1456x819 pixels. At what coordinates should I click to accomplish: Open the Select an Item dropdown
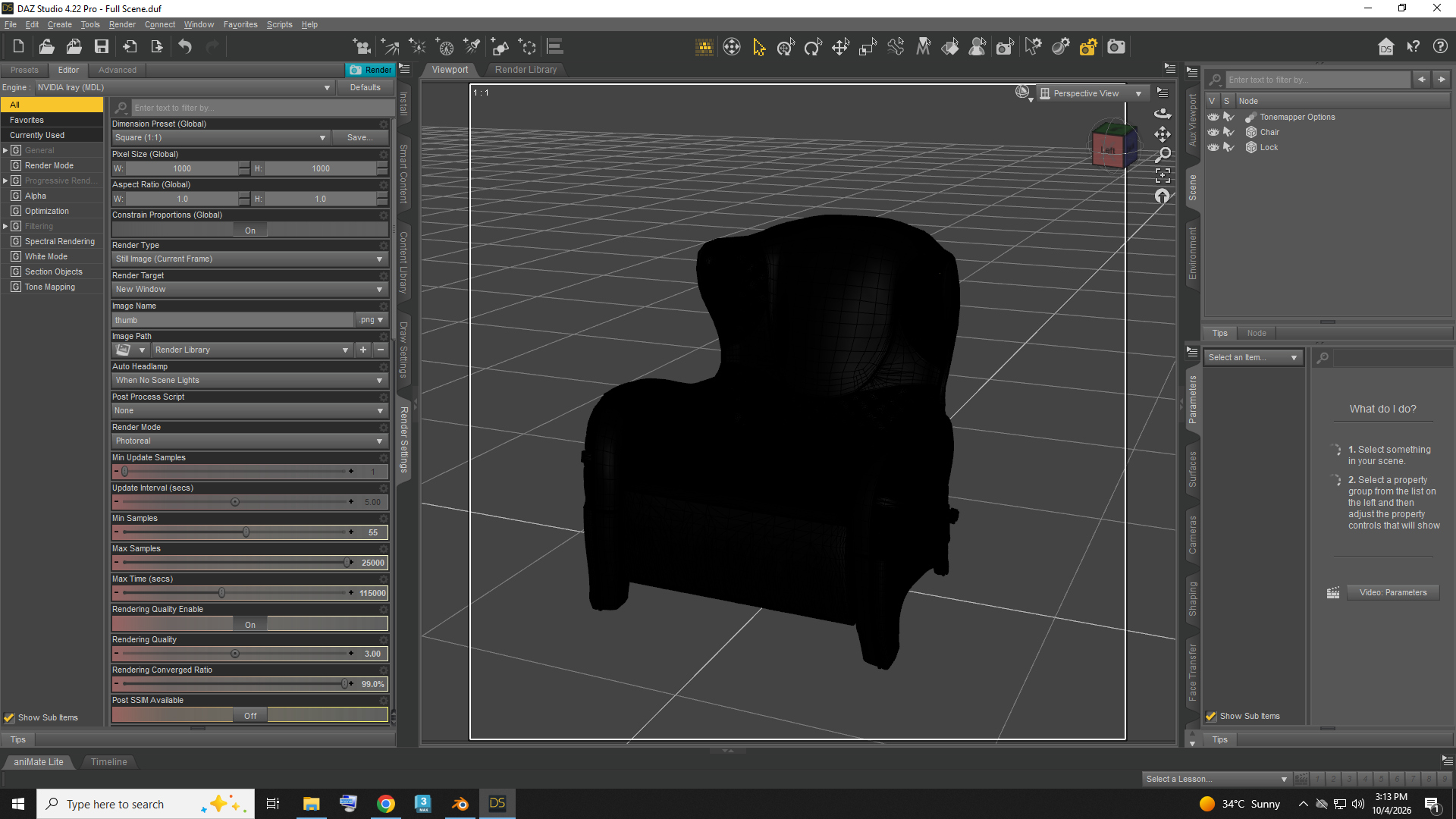[x=1254, y=357]
